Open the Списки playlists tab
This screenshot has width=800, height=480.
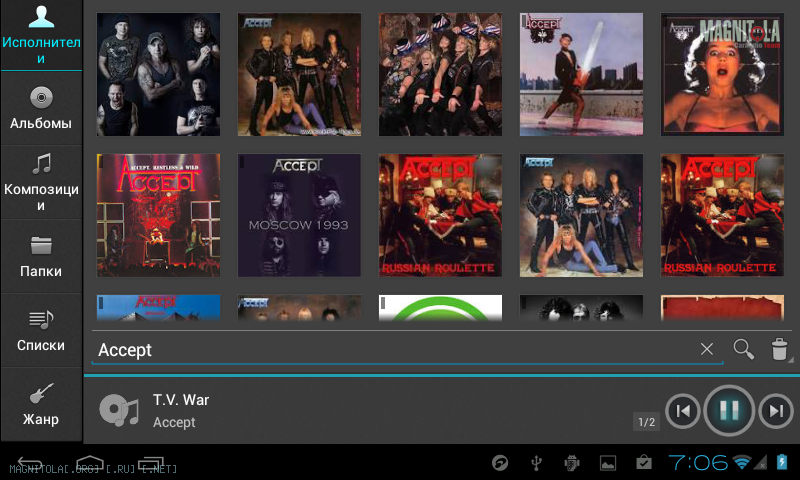(x=41, y=331)
